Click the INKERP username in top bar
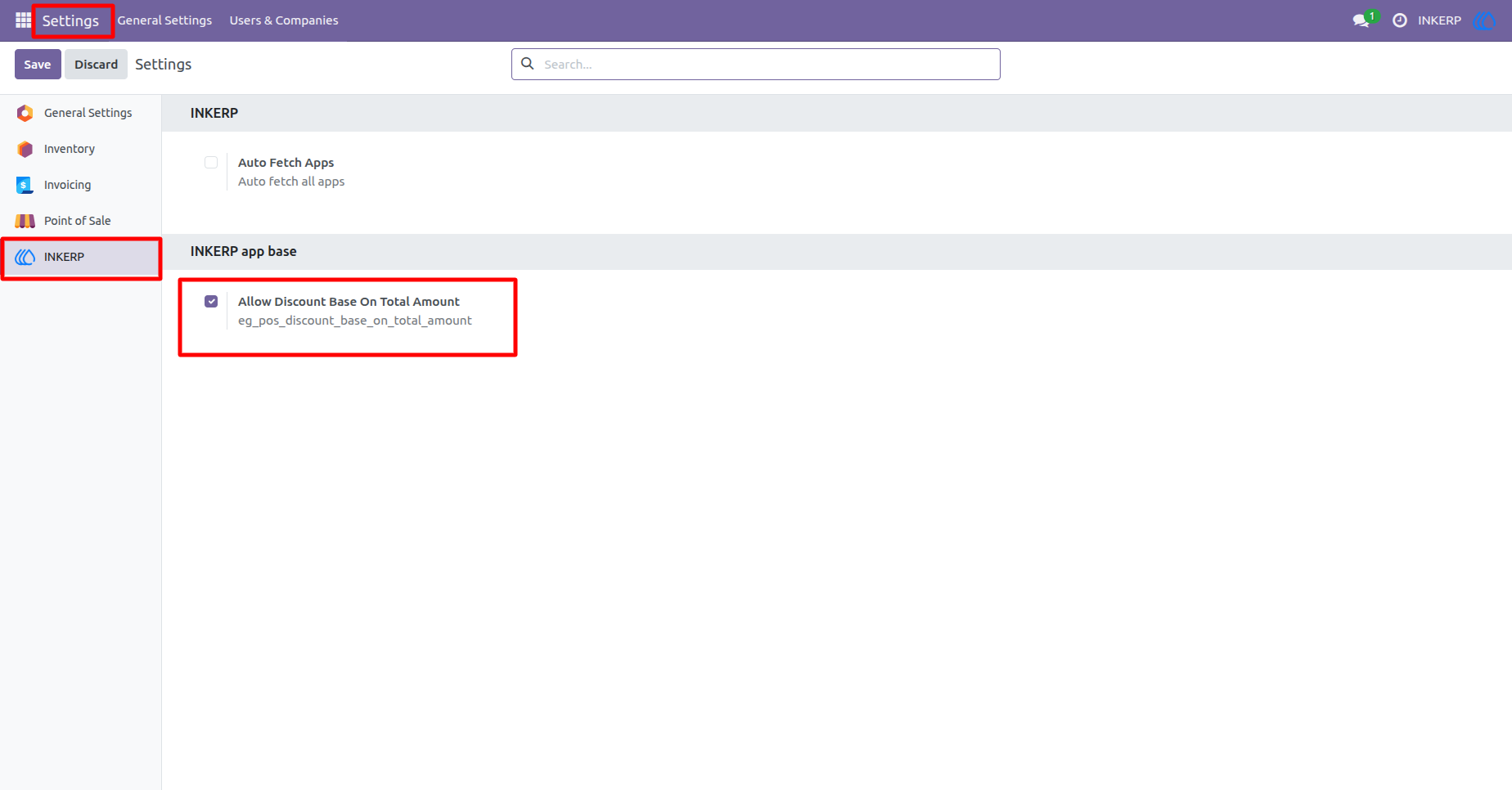This screenshot has height=790, width=1512. tap(1439, 20)
